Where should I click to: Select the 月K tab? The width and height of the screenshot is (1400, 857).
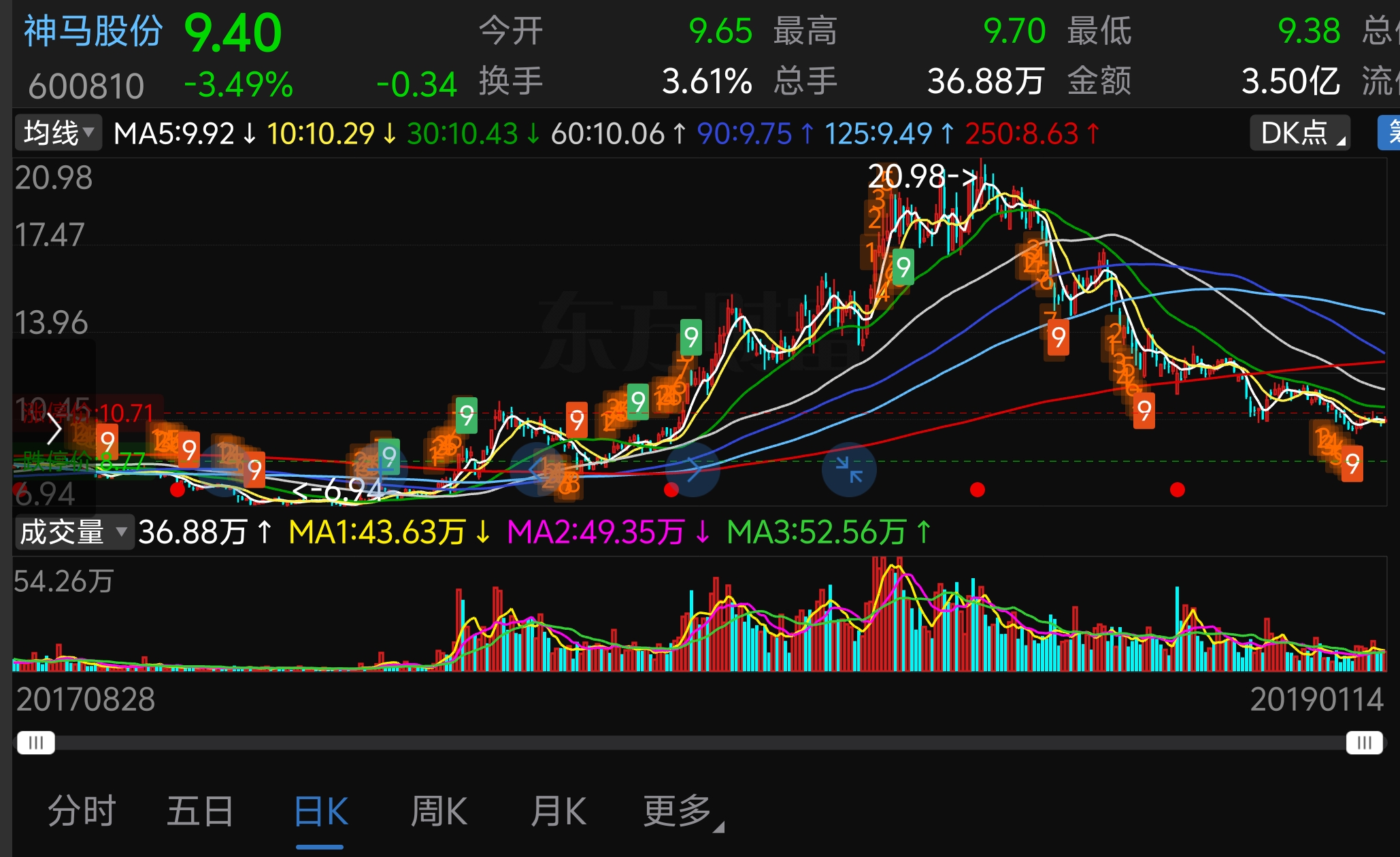coord(559,811)
